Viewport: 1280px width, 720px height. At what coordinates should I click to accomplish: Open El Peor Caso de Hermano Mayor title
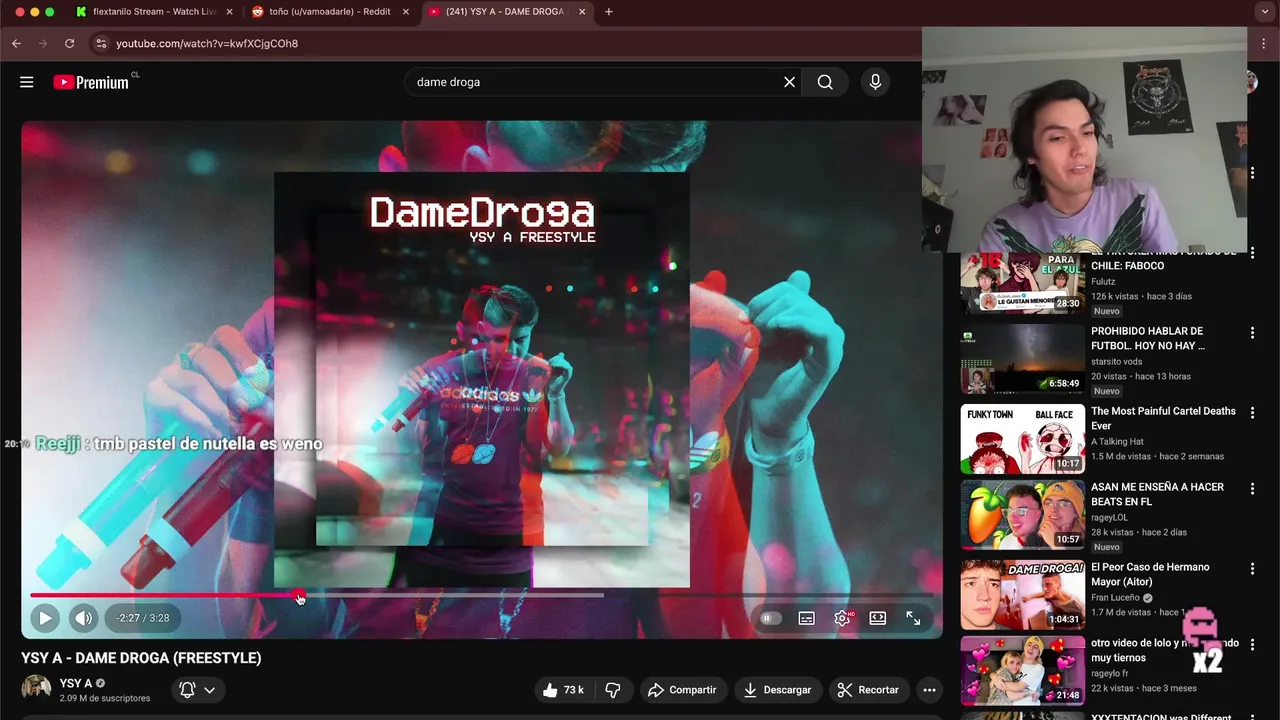pos(1150,574)
